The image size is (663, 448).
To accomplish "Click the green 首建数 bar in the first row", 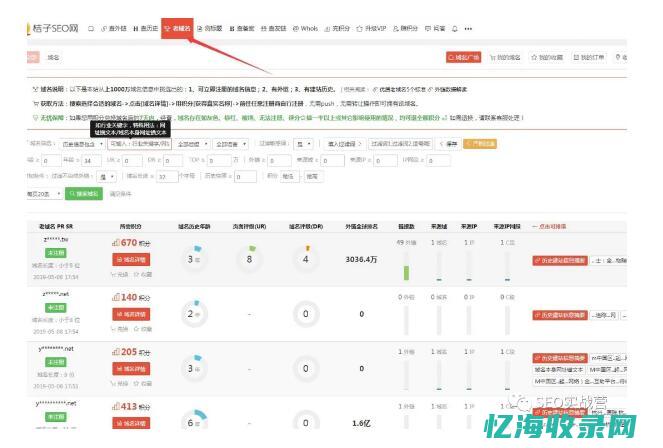I will pyautogui.click(x=407, y=271).
